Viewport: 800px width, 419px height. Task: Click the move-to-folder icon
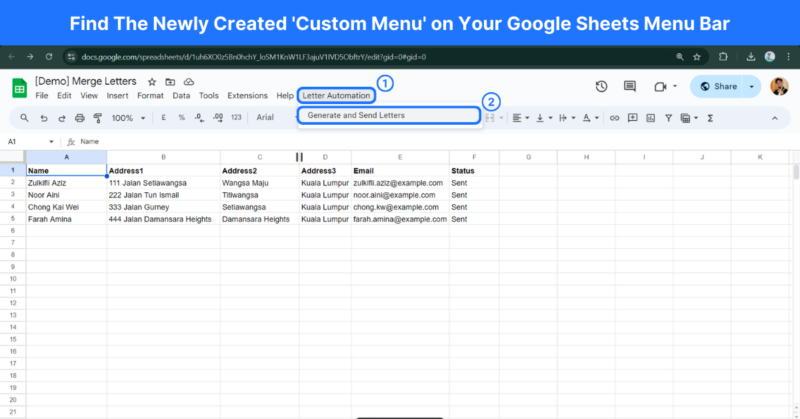click(x=170, y=82)
